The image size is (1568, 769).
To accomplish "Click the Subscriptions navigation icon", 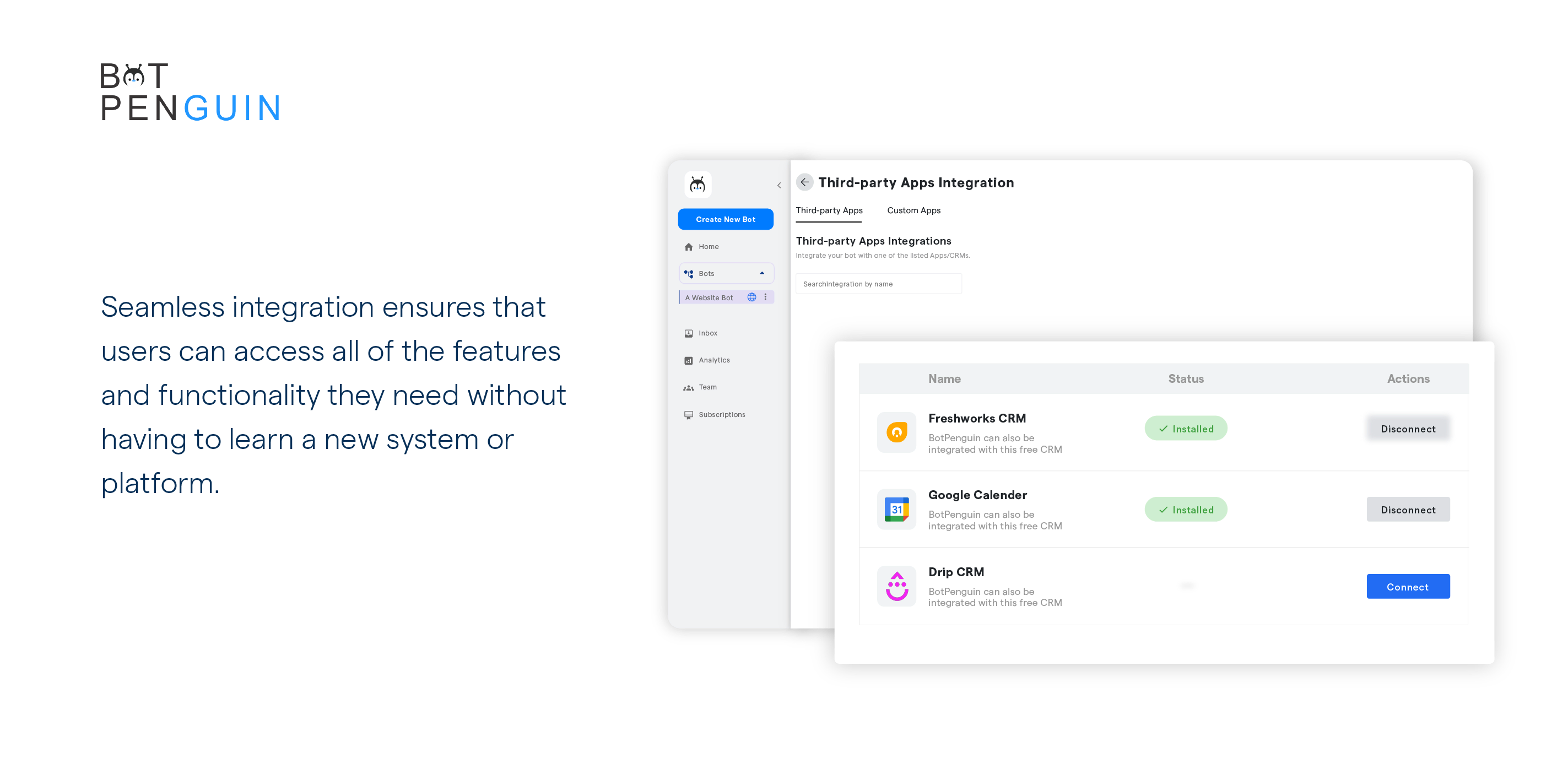I will pyautogui.click(x=687, y=414).
